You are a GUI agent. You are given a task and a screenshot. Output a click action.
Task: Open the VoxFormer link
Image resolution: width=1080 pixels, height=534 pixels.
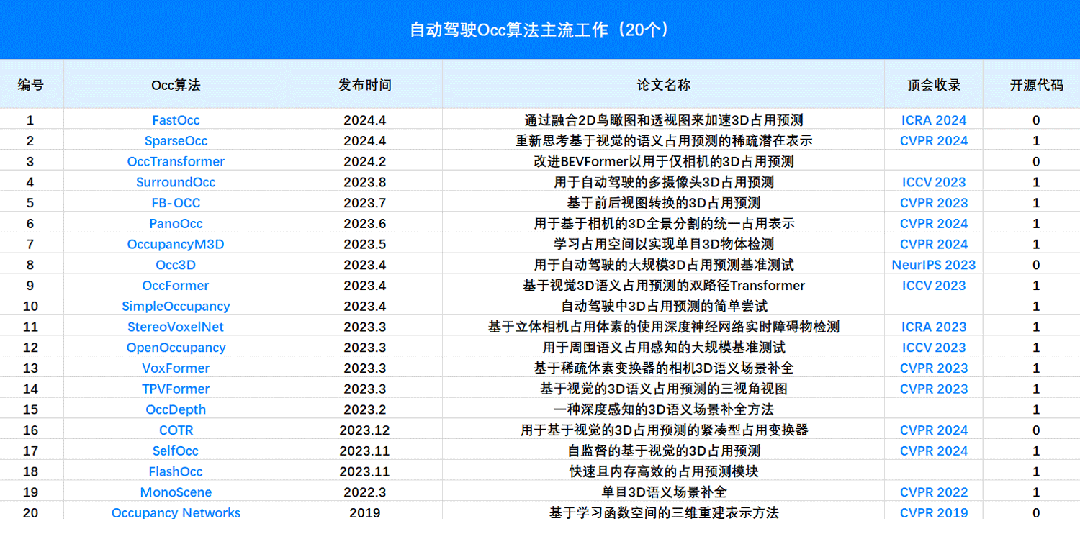click(x=176, y=369)
